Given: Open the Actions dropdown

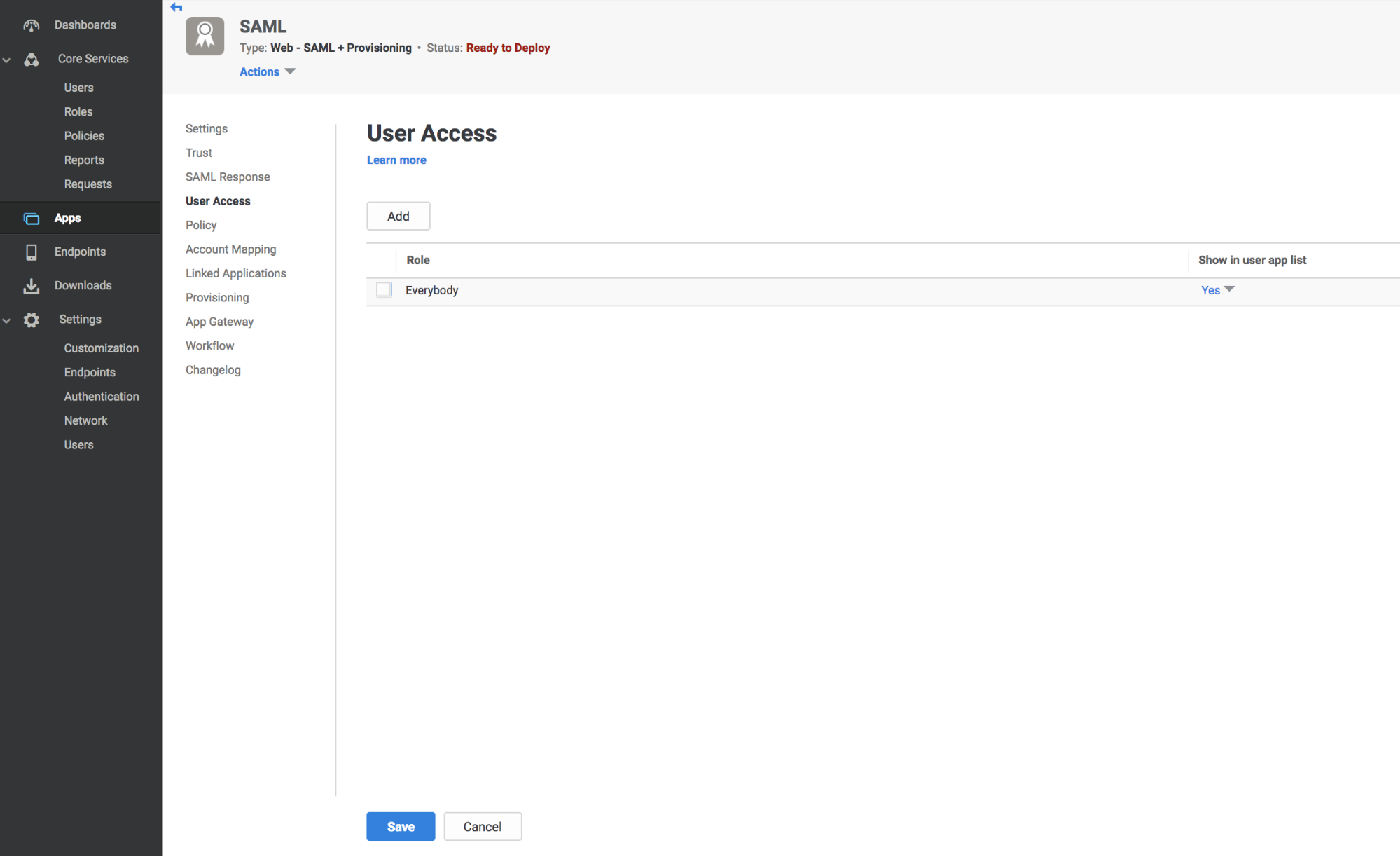Looking at the screenshot, I should [267, 71].
